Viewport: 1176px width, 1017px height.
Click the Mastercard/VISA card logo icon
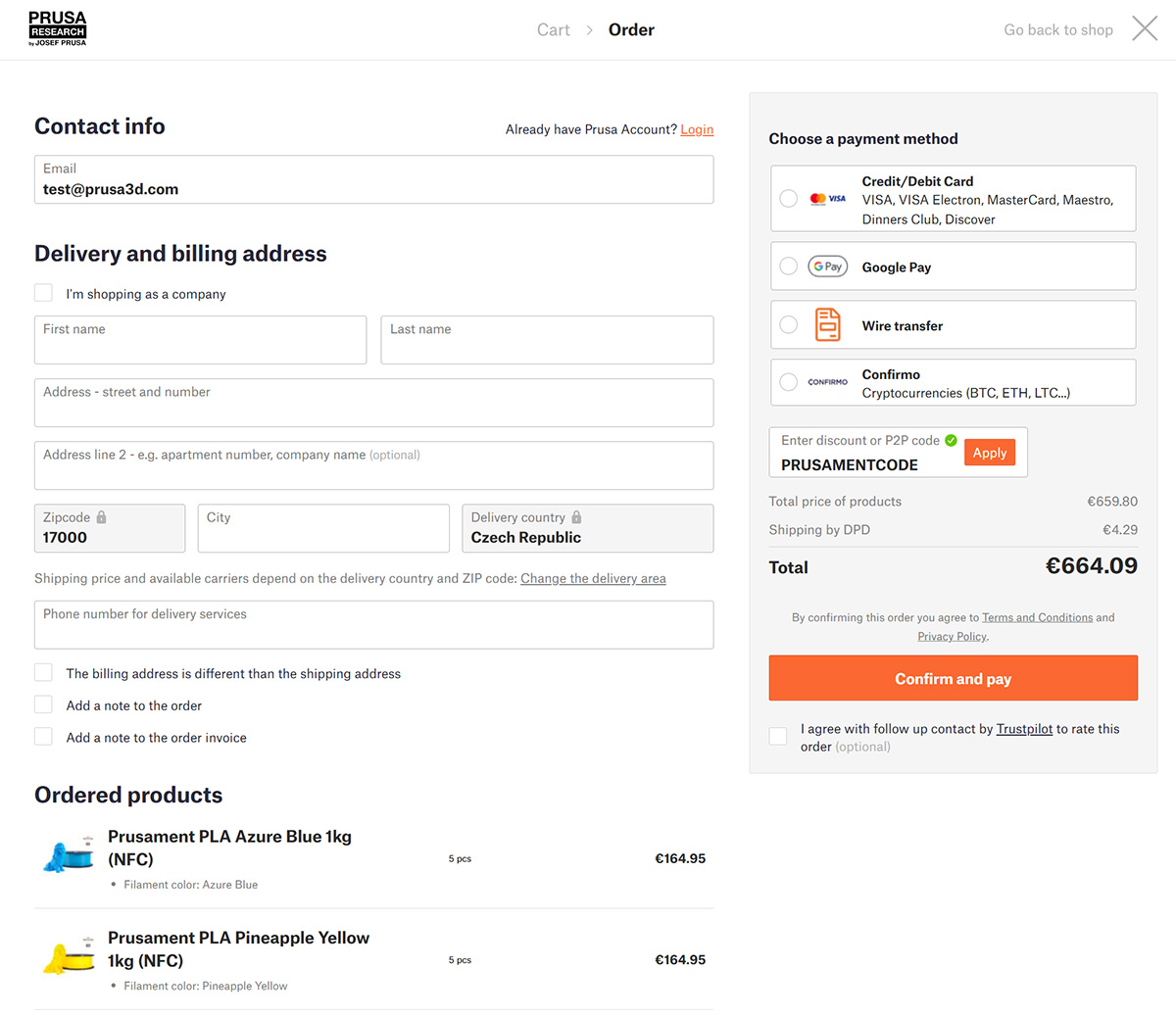click(x=828, y=199)
